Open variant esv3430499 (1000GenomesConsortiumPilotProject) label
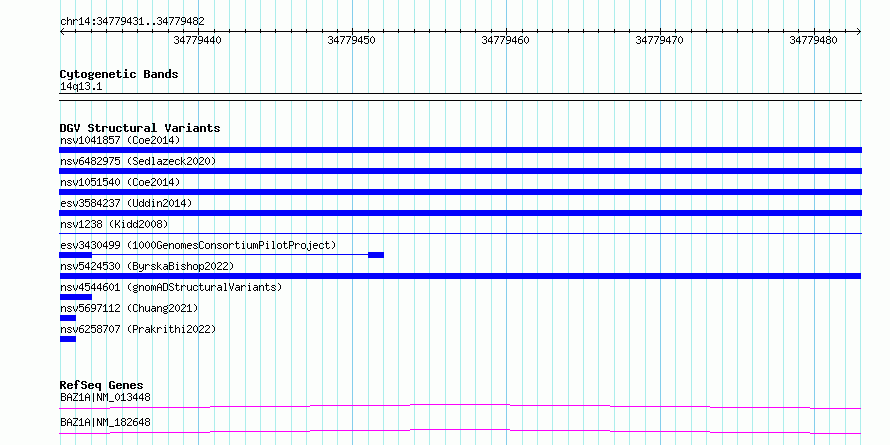This screenshot has height=445, width=890. click(198, 245)
